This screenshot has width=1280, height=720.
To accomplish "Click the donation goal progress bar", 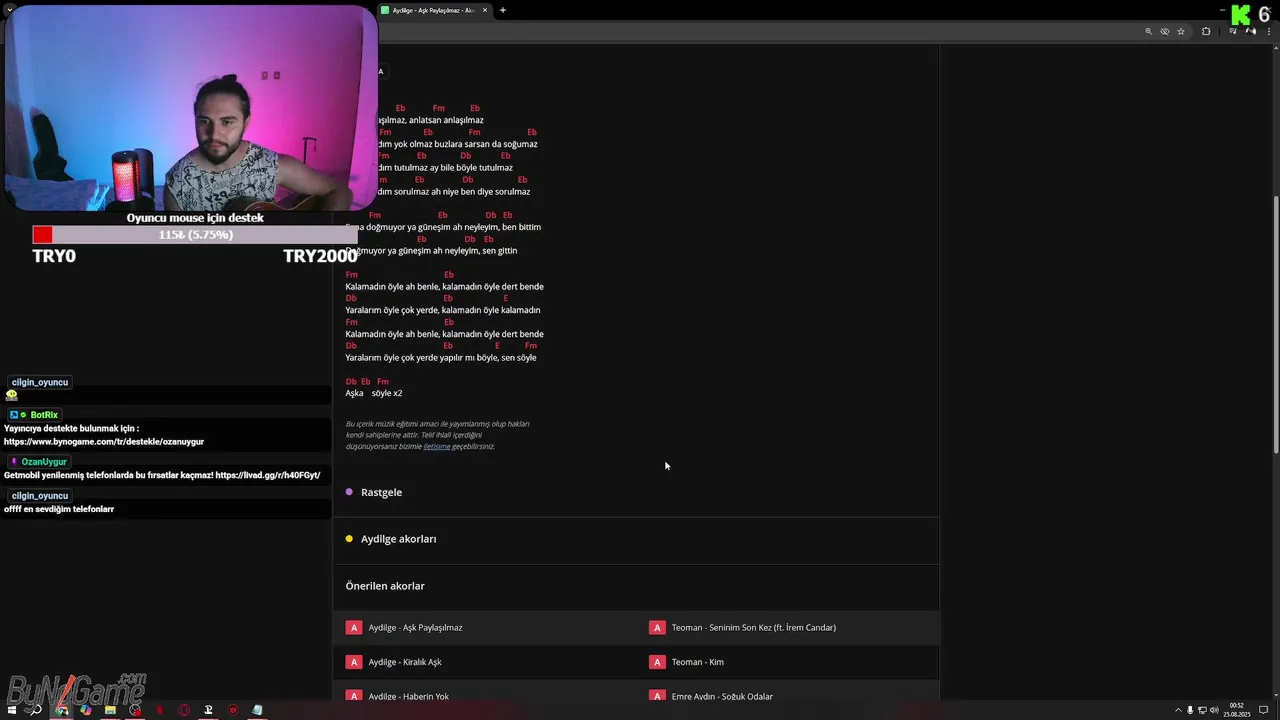I will [x=195, y=235].
